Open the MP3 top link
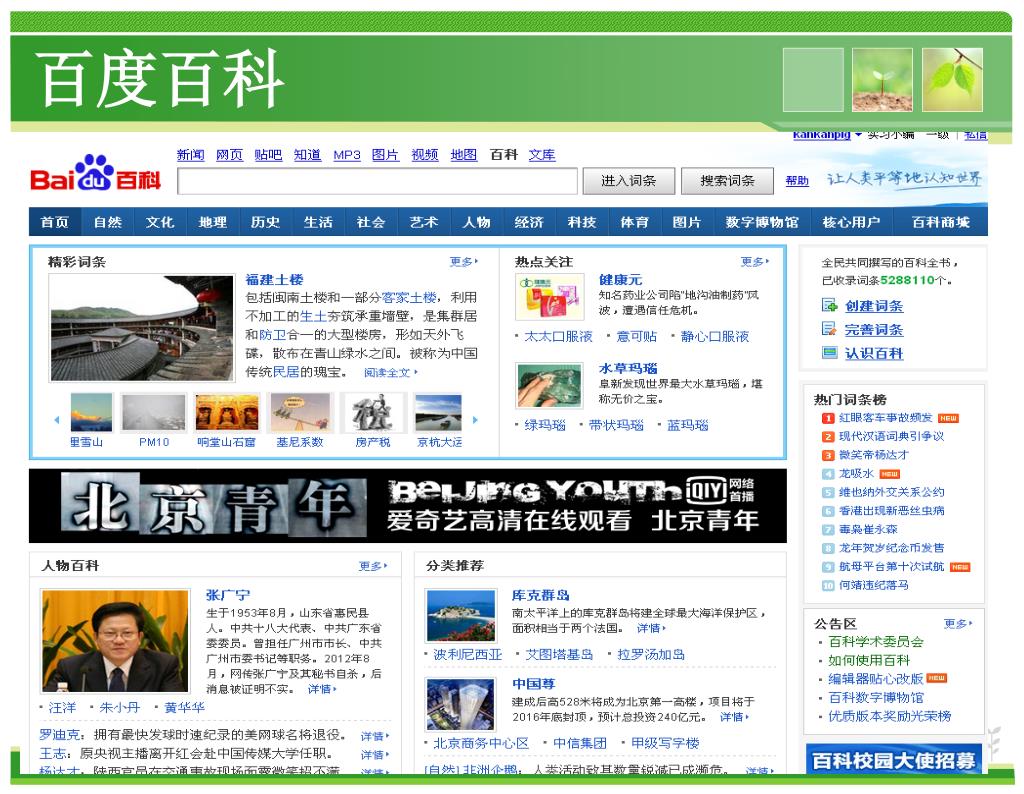This screenshot has height=794, width=1024. pos(347,155)
